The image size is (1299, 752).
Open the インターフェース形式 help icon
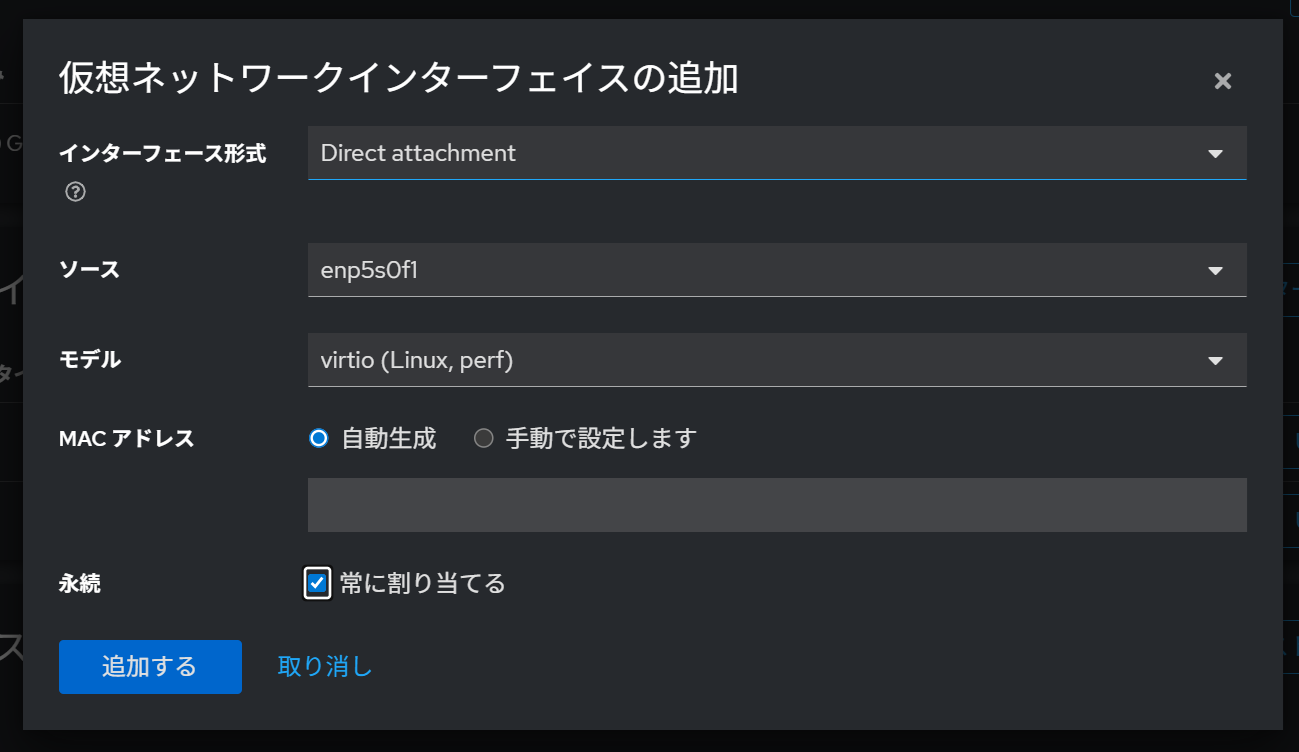(75, 191)
